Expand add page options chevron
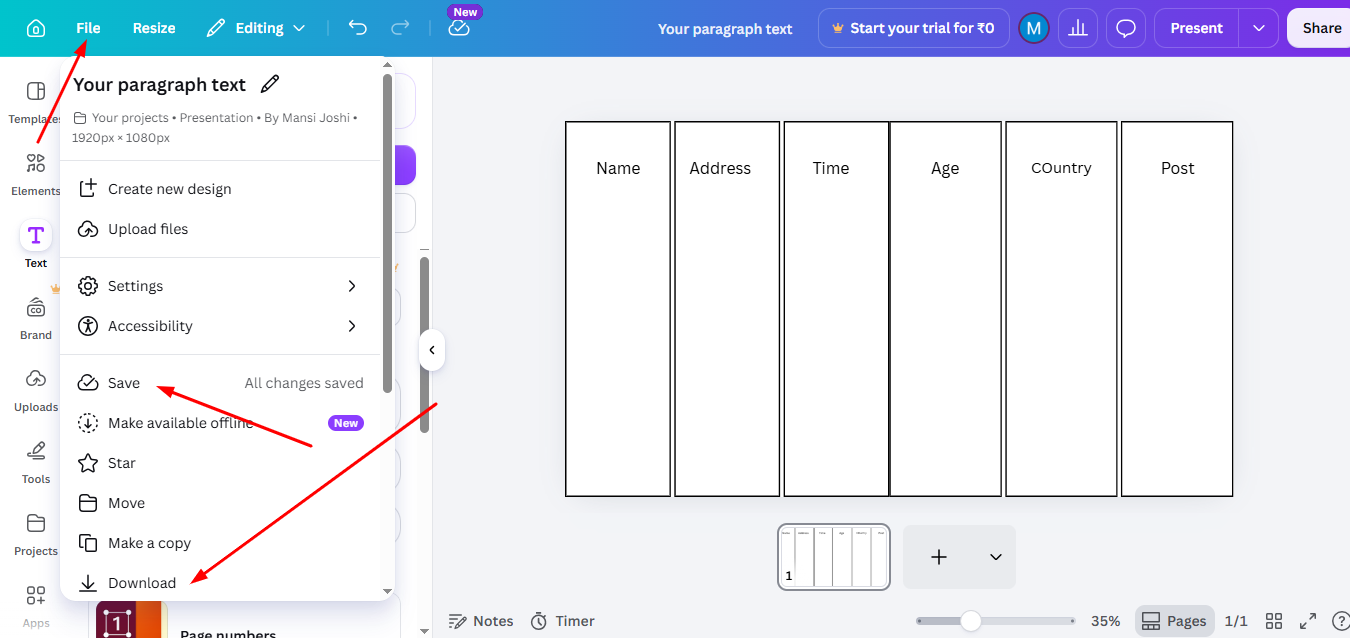The height and width of the screenshot is (638, 1350). tap(995, 557)
